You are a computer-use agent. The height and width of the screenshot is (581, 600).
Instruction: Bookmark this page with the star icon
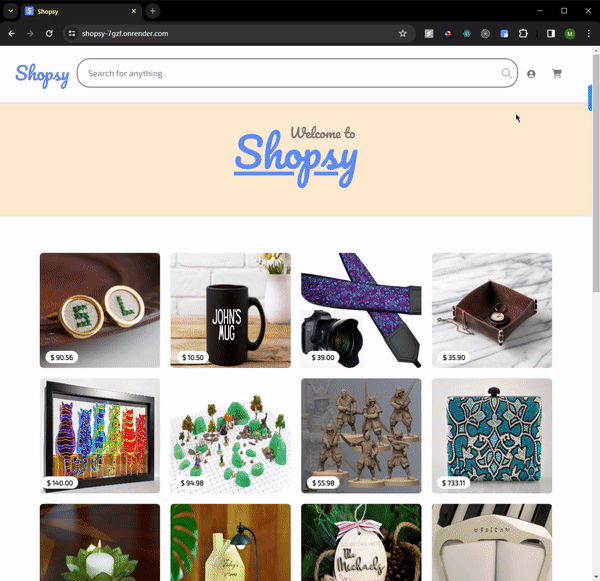pos(403,34)
